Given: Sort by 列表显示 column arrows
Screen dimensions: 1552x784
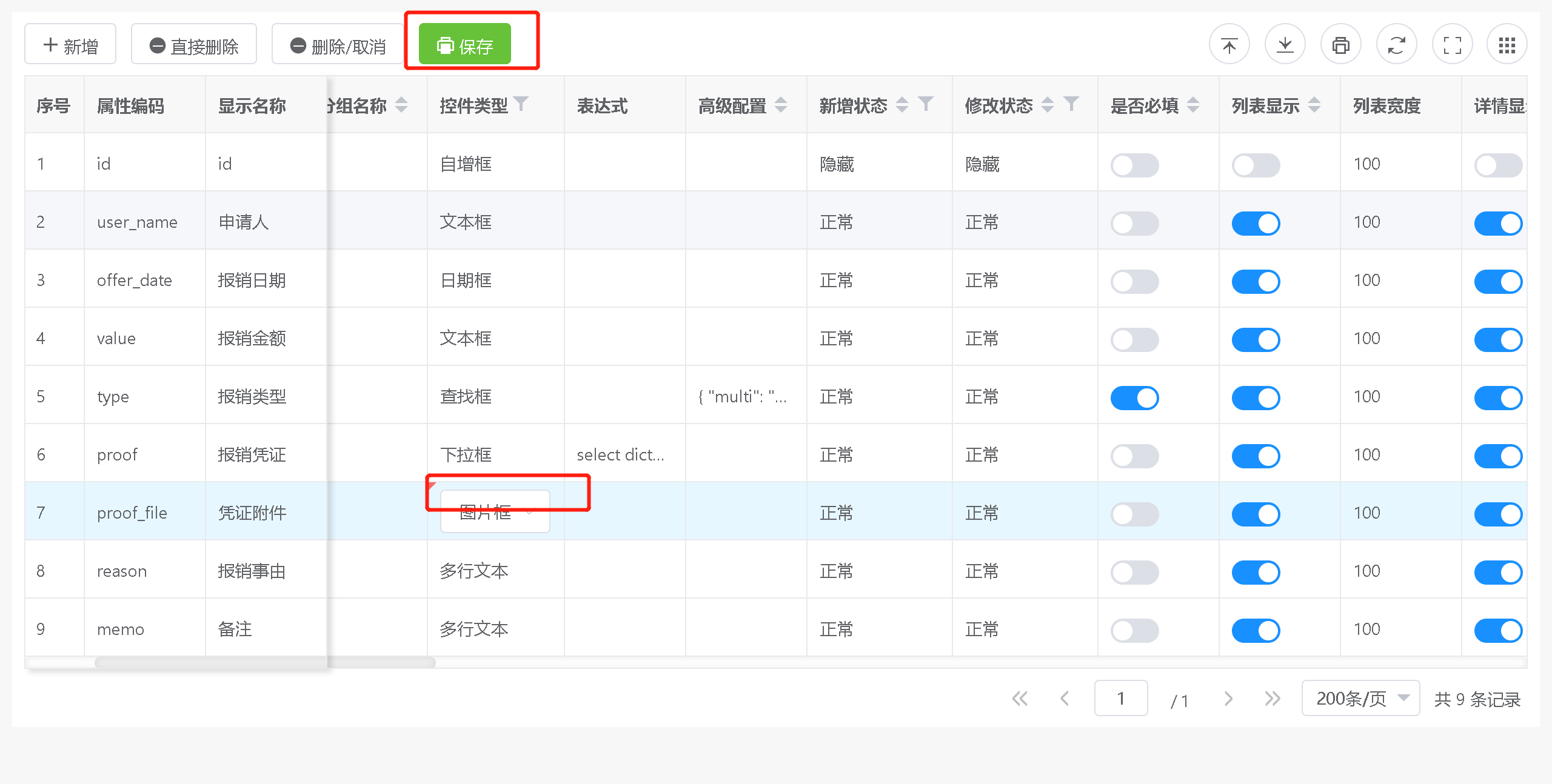Looking at the screenshot, I should pos(1314,105).
